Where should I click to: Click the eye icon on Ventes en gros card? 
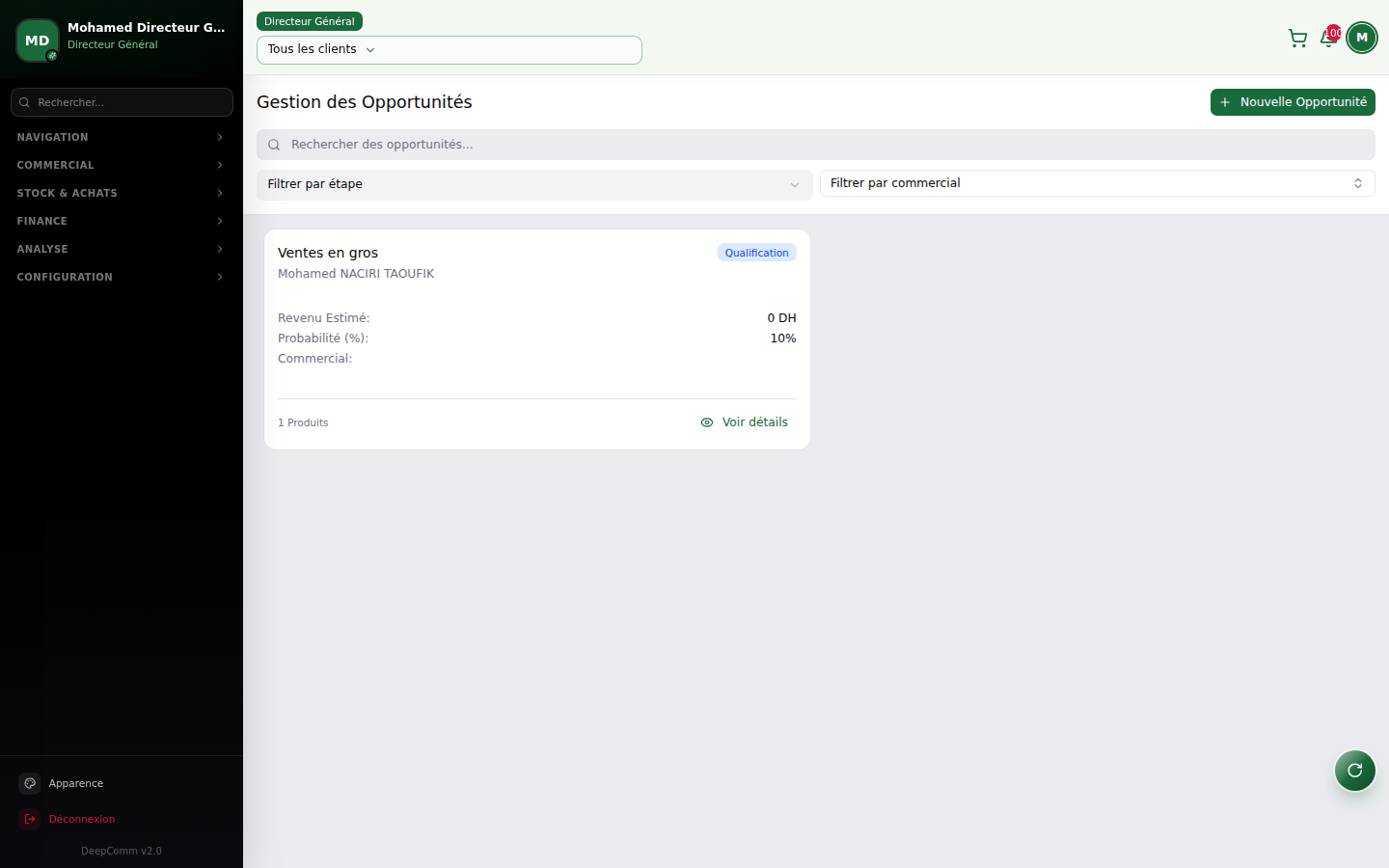707,422
